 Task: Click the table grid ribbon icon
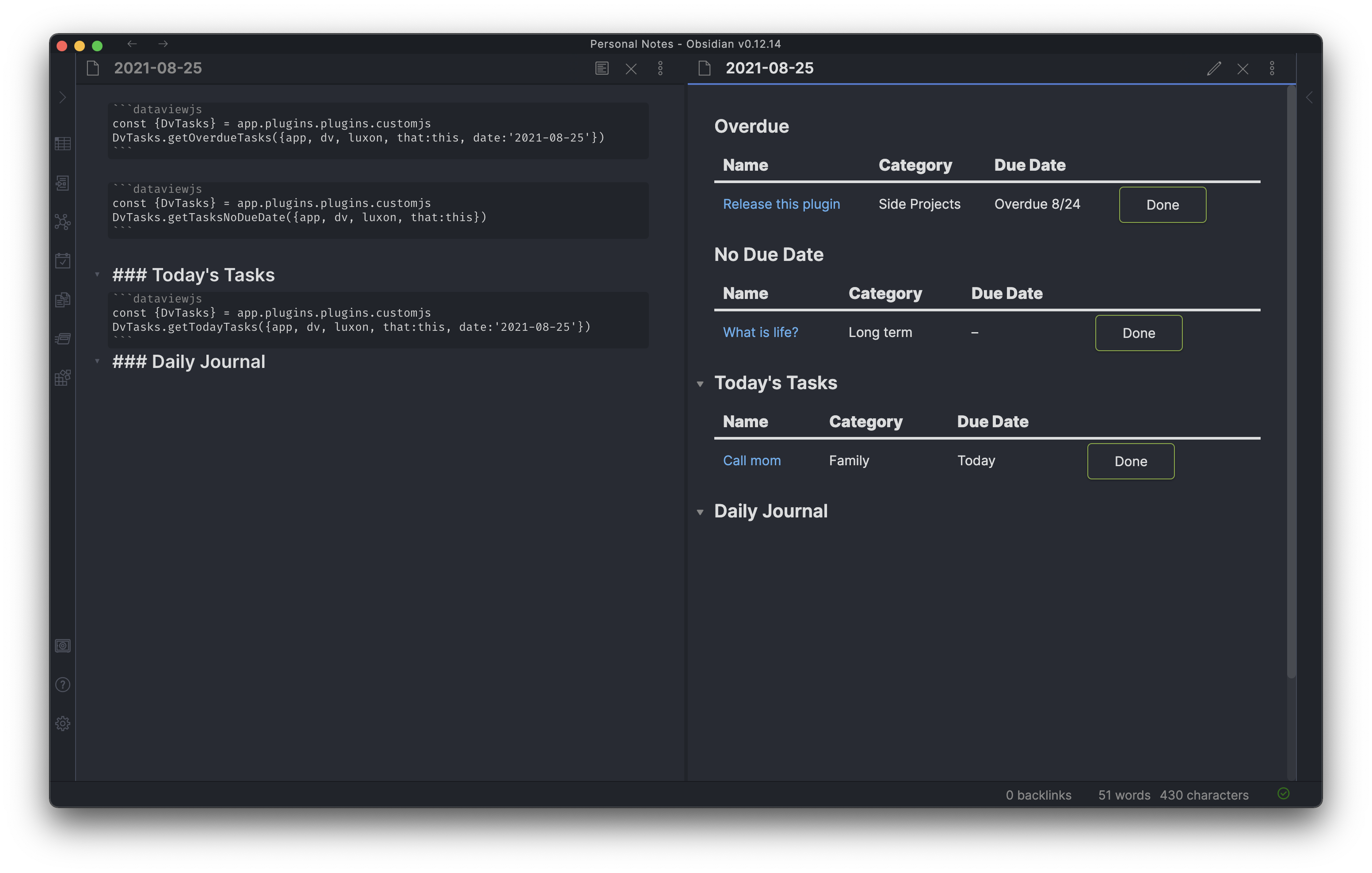[63, 143]
